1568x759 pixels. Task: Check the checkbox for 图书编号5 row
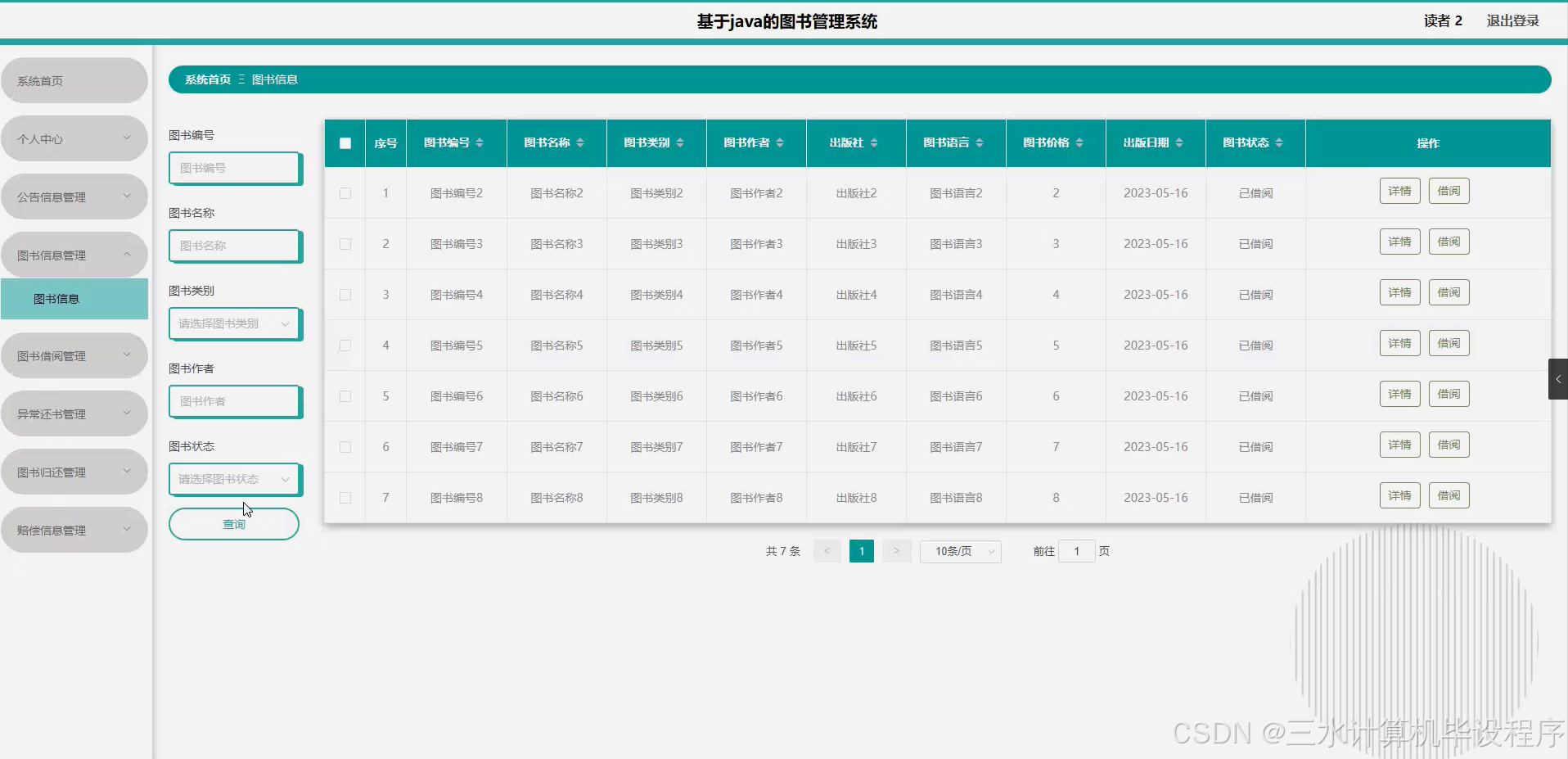(345, 345)
